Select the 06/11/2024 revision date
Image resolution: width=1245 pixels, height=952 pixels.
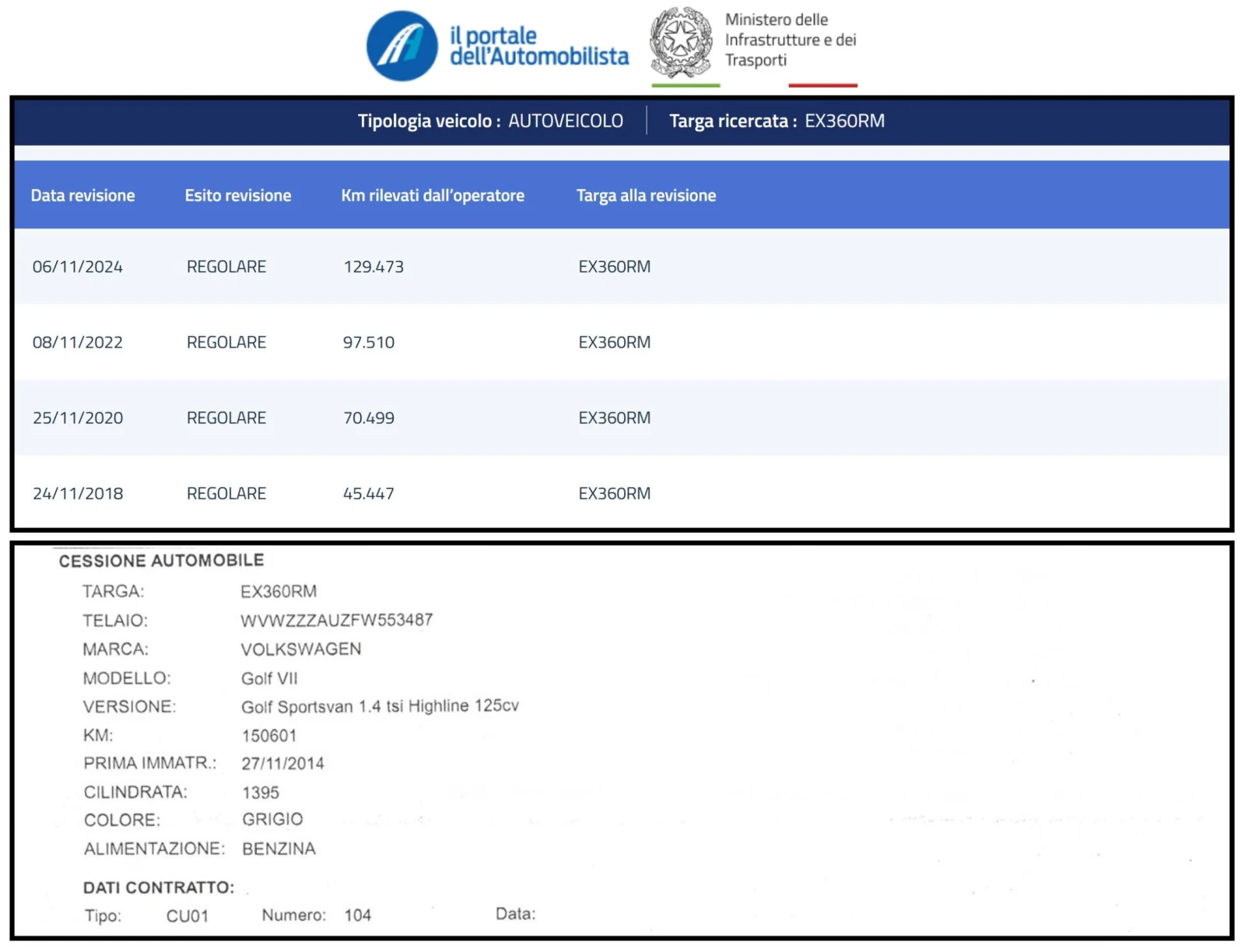[77, 267]
